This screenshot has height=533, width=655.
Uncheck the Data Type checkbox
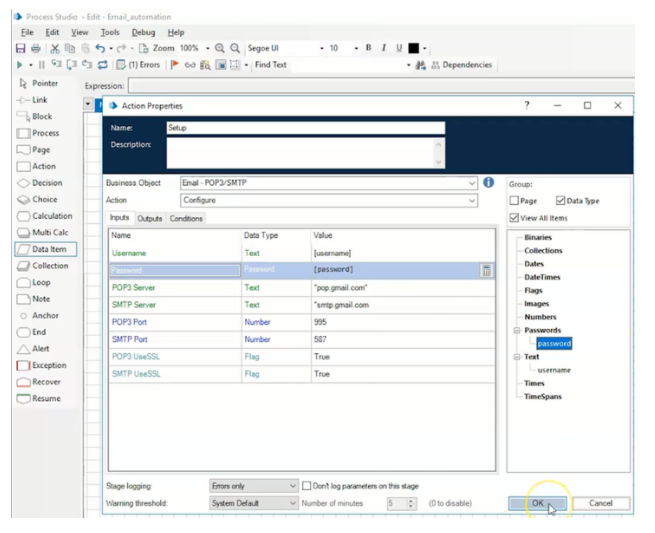point(560,201)
